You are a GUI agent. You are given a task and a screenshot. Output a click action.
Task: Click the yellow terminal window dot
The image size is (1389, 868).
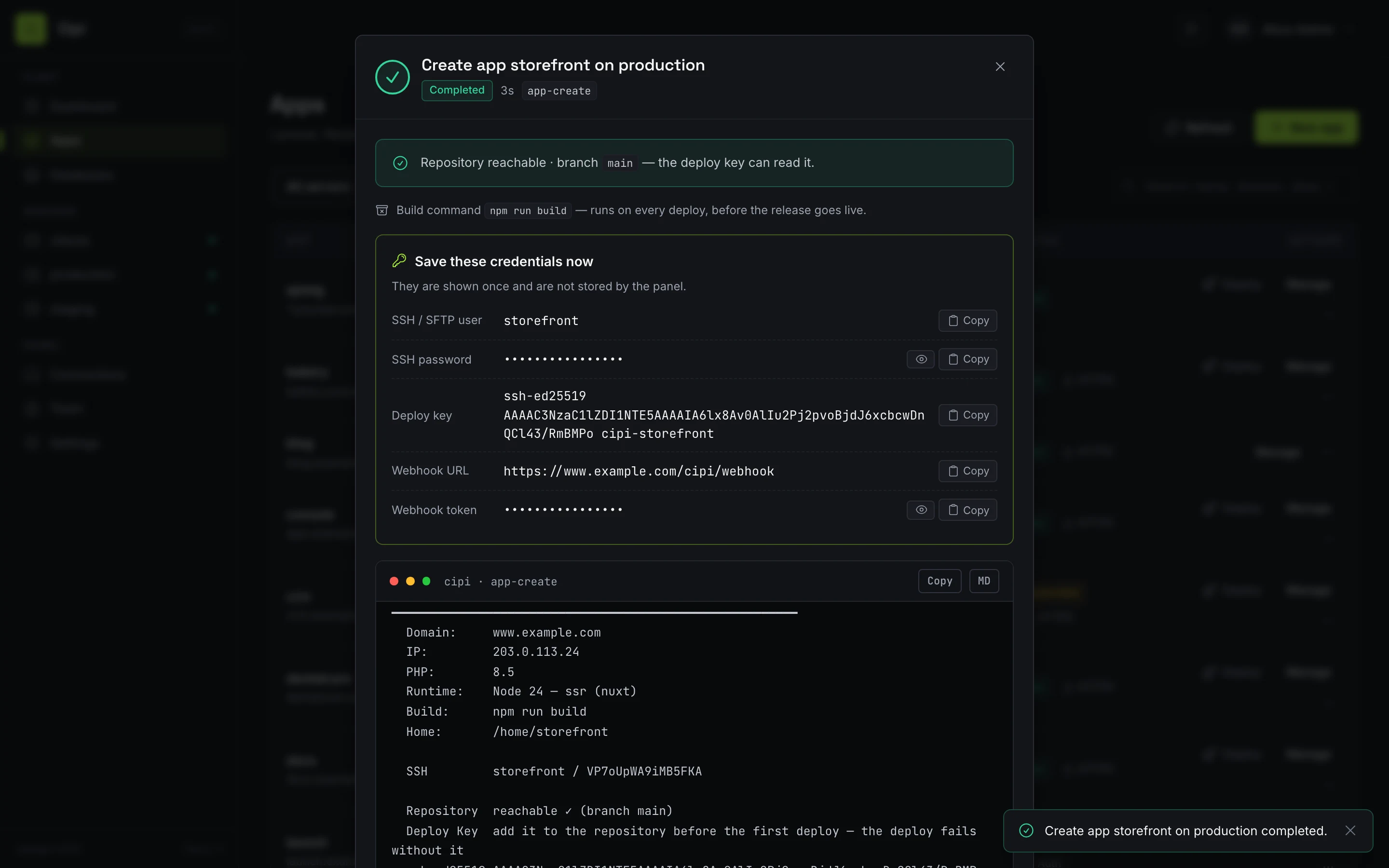(410, 581)
